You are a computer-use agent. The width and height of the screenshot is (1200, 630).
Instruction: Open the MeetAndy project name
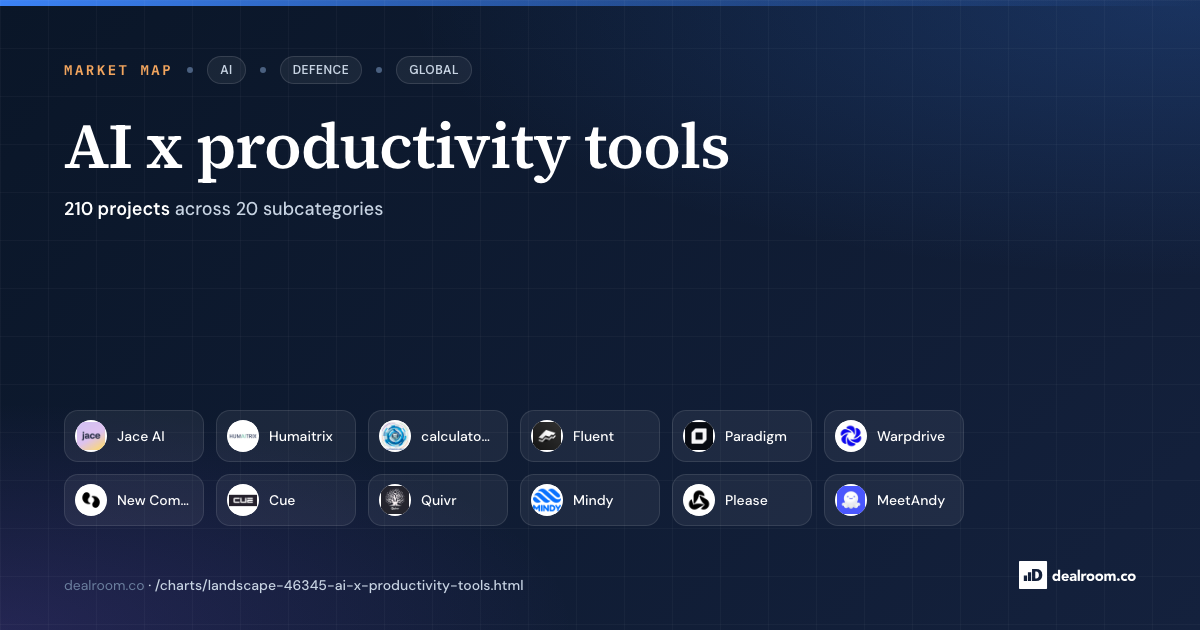pyautogui.click(x=911, y=500)
